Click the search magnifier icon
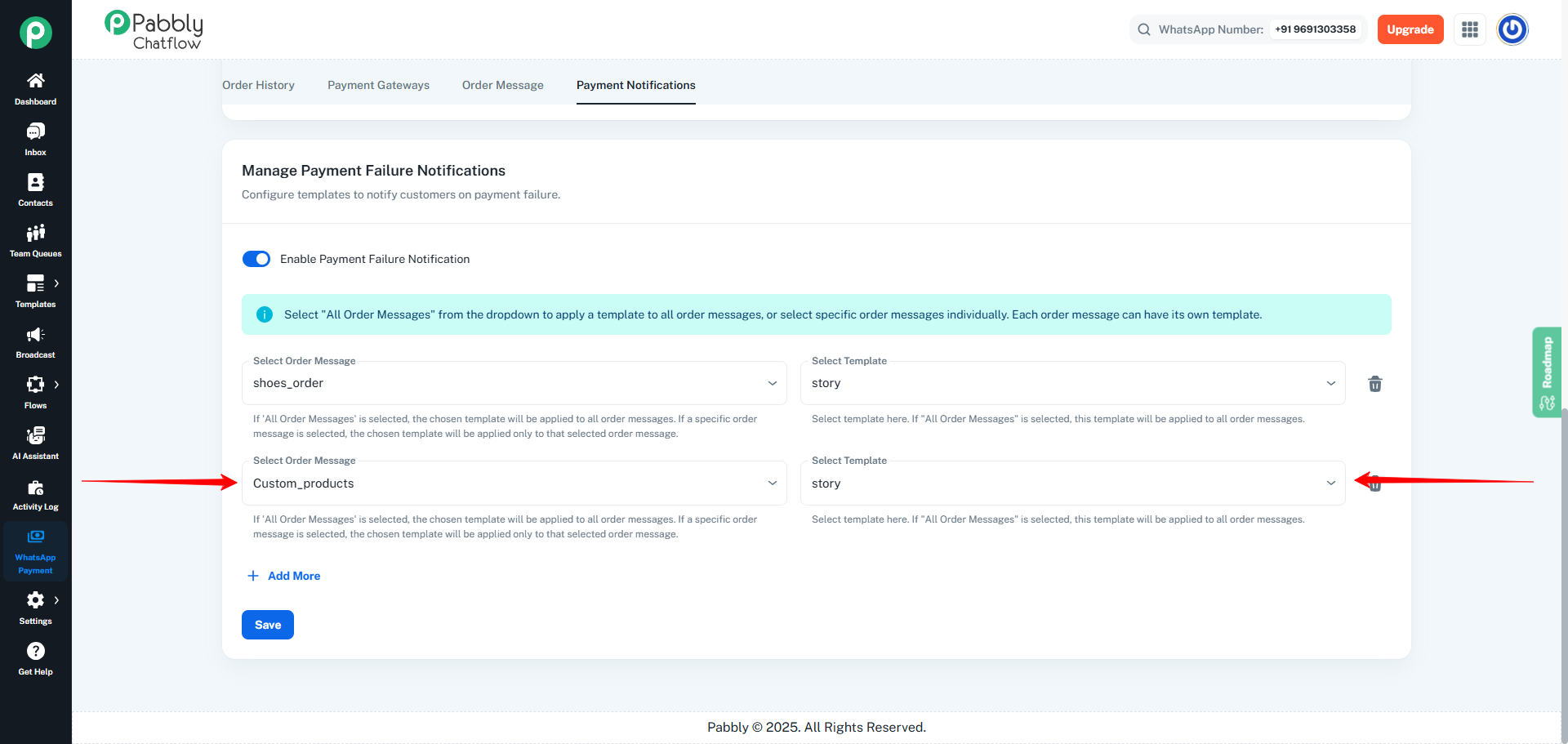The width and height of the screenshot is (1568, 744). pyautogui.click(x=1144, y=29)
